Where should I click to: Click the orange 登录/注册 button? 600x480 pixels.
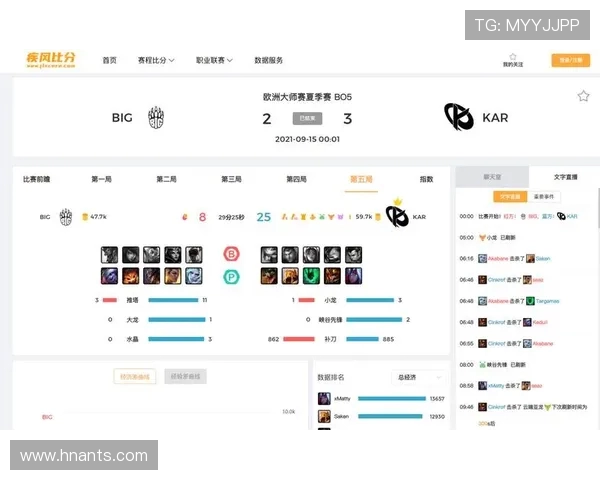pyautogui.click(x=571, y=60)
